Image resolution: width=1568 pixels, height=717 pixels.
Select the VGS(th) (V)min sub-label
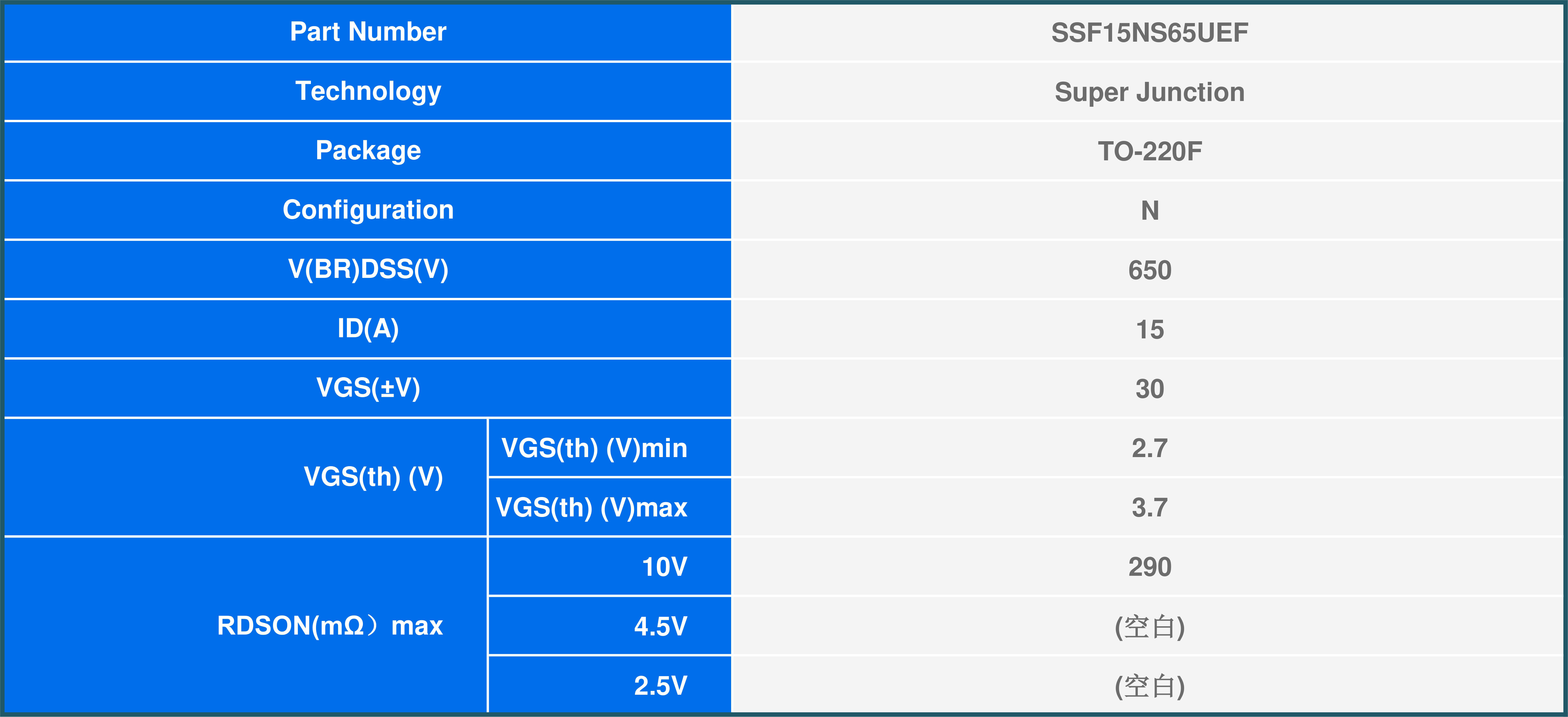[x=594, y=449]
